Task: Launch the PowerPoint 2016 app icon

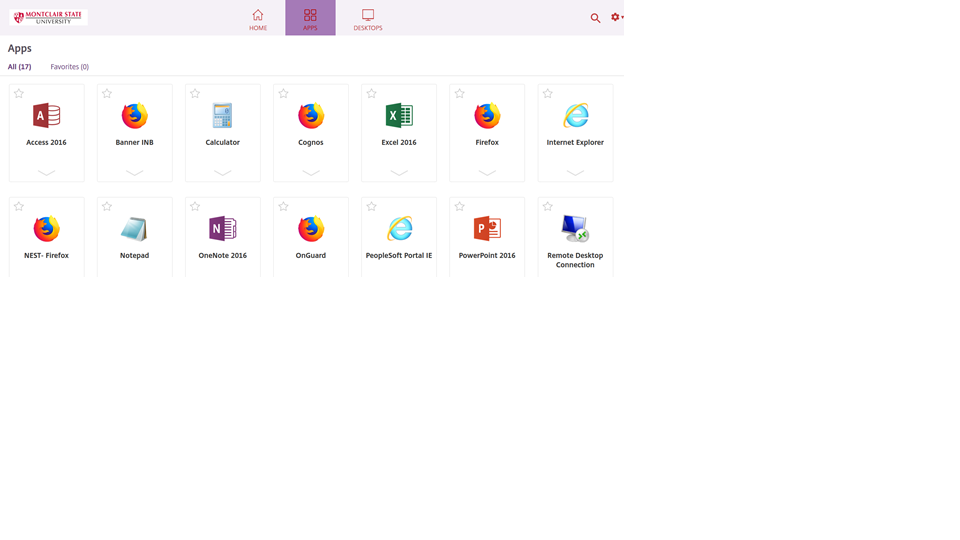Action: click(487, 229)
